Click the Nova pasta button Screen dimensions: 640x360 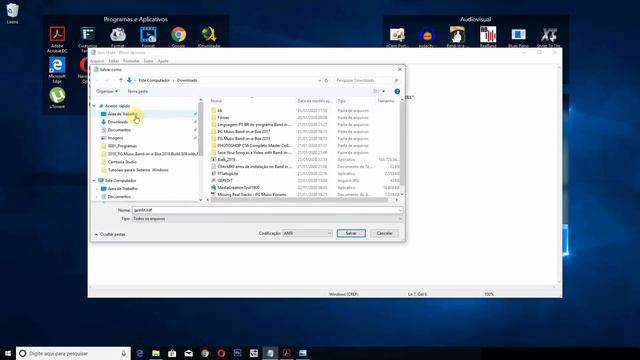coord(138,91)
